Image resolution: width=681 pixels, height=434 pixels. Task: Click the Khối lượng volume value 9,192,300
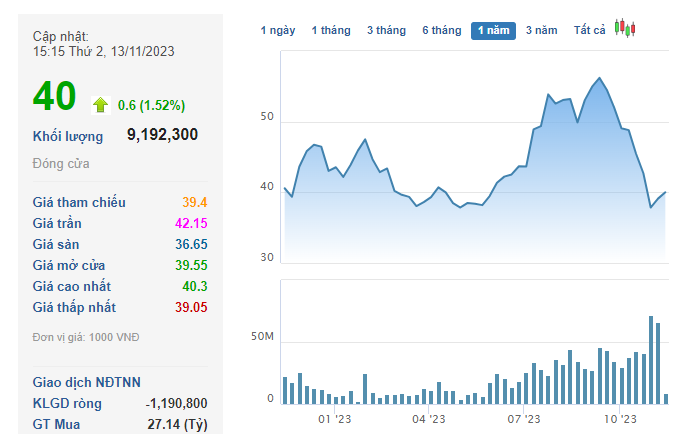(162, 134)
